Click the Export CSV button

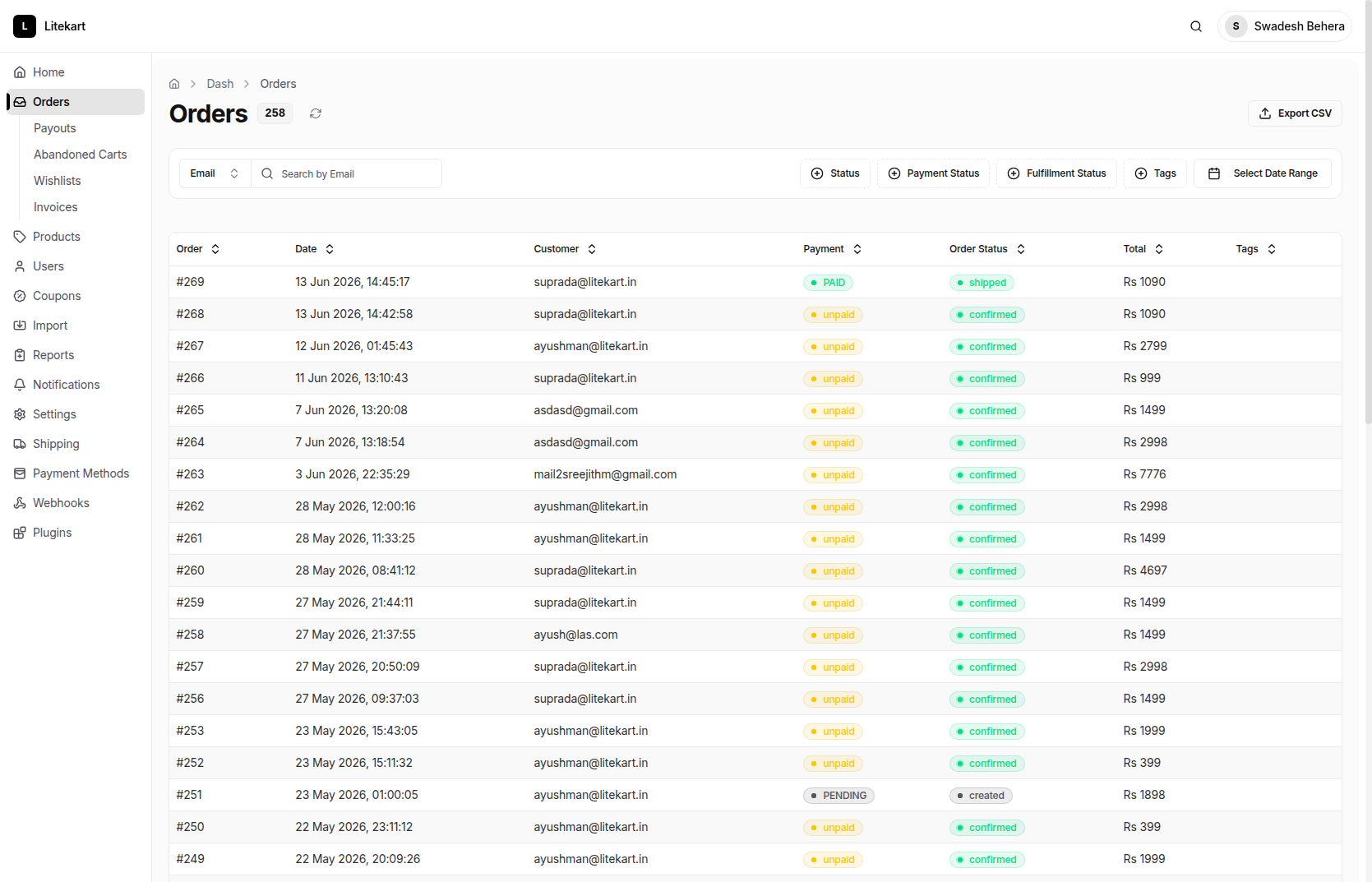1295,113
